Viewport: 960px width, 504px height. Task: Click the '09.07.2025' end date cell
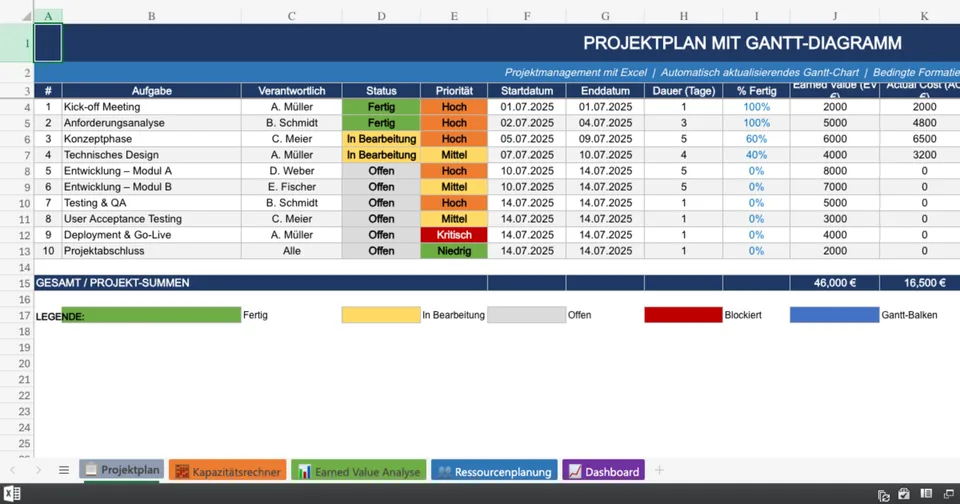(x=605, y=139)
